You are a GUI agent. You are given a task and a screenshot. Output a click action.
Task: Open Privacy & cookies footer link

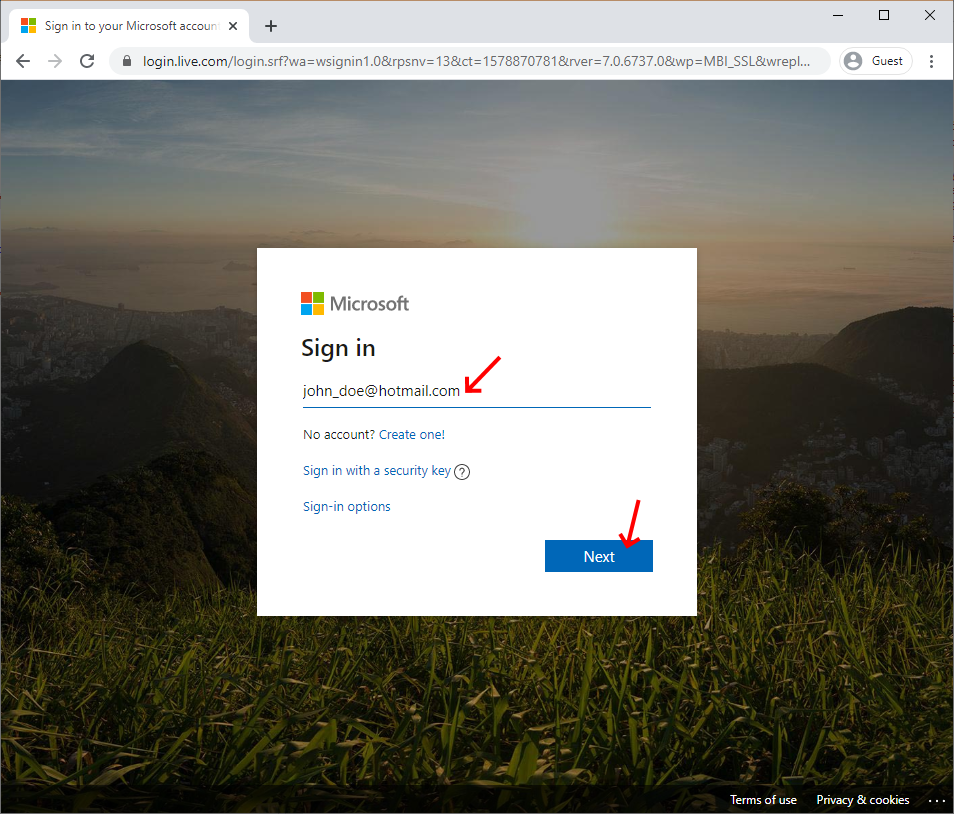tap(862, 800)
